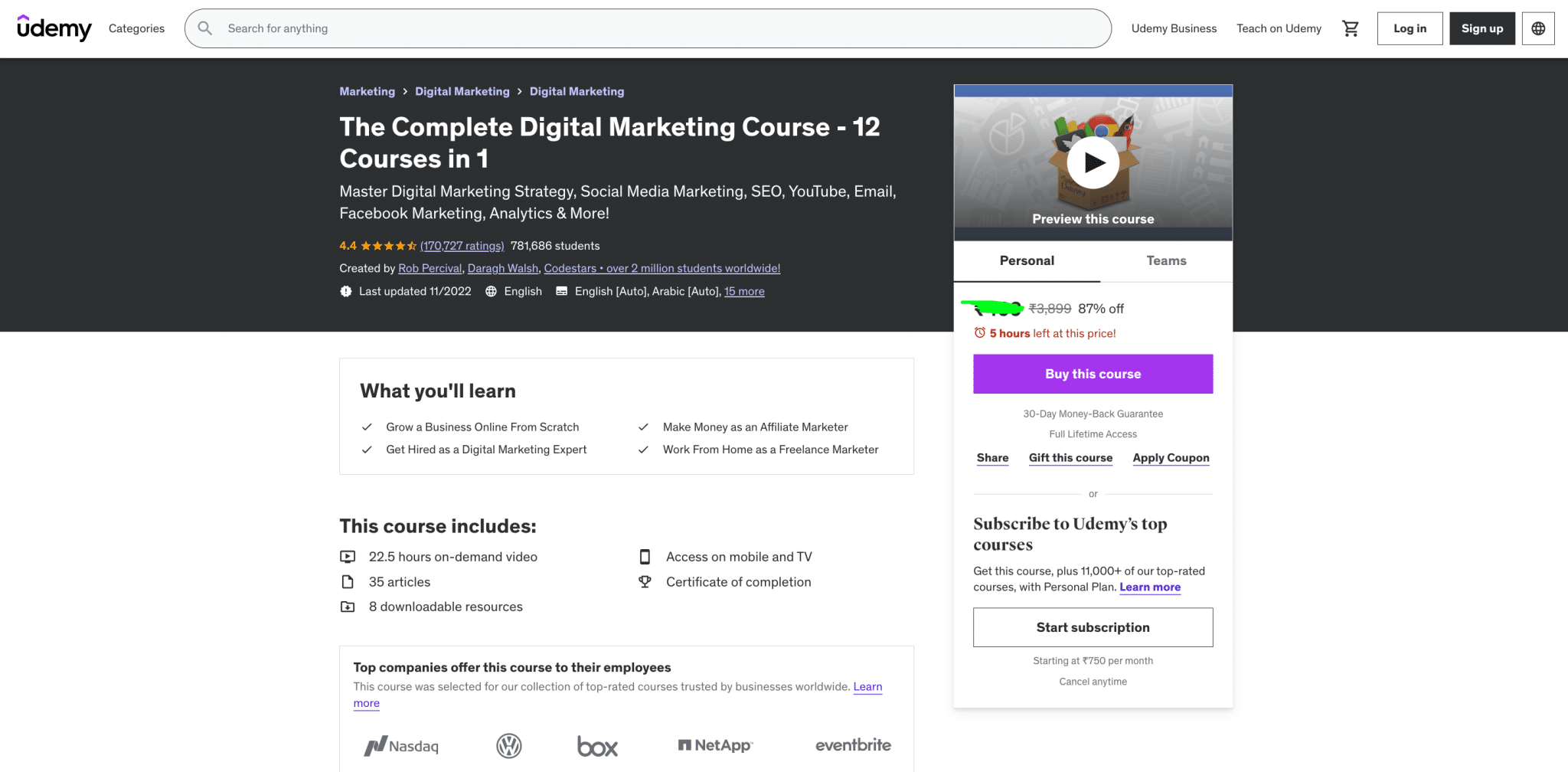This screenshot has height=772, width=1568.
Task: Click instructor link "Rob Percival"
Action: click(430, 268)
